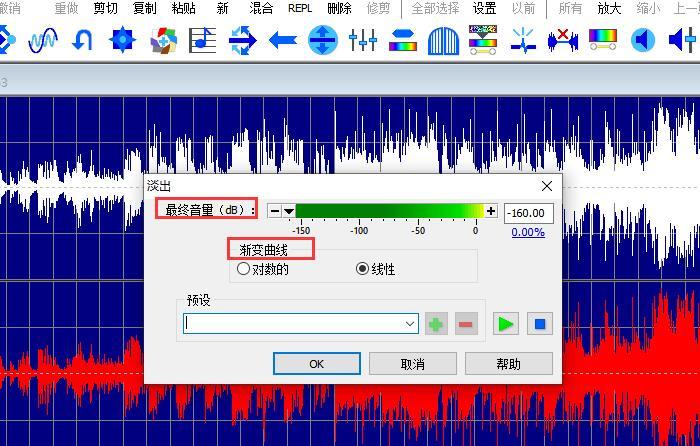Remove preset with red minus icon
Image resolution: width=700 pixels, height=446 pixels.
point(466,324)
